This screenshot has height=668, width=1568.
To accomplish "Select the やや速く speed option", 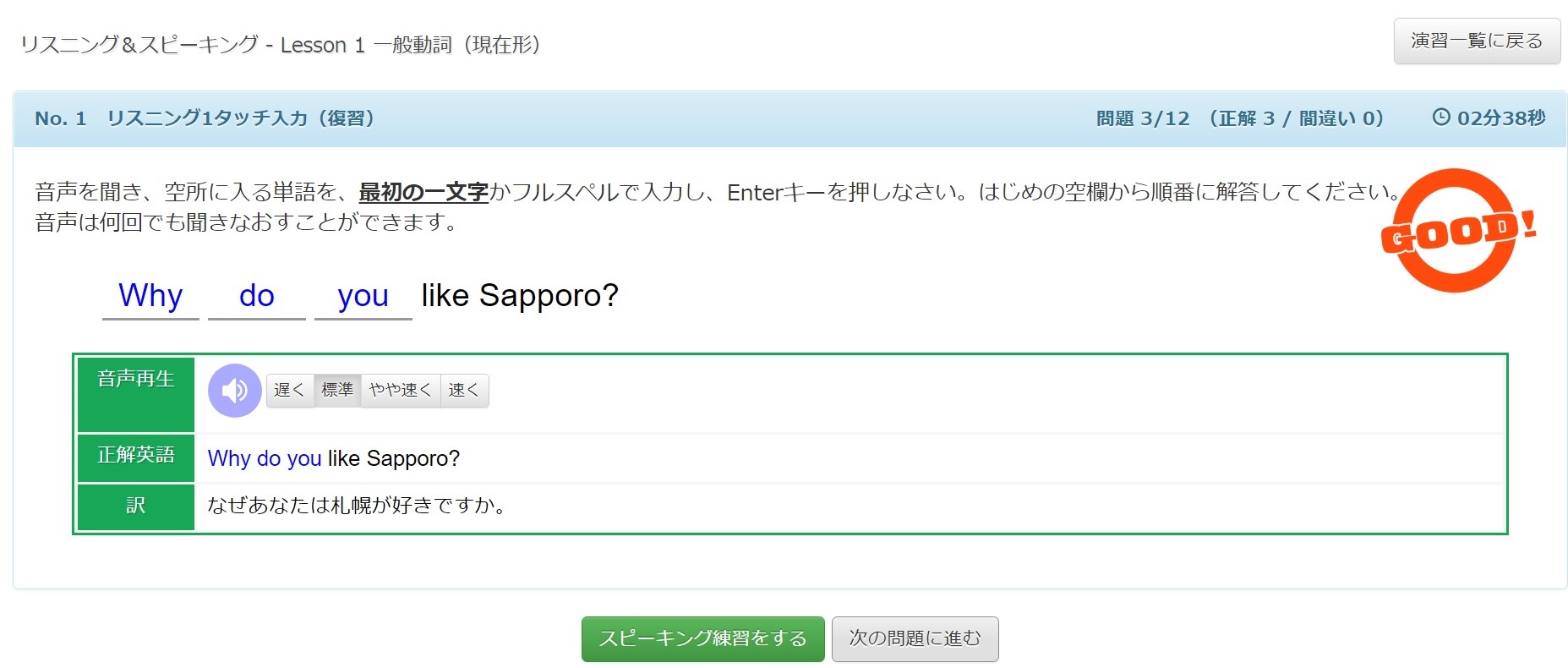I will [x=400, y=390].
